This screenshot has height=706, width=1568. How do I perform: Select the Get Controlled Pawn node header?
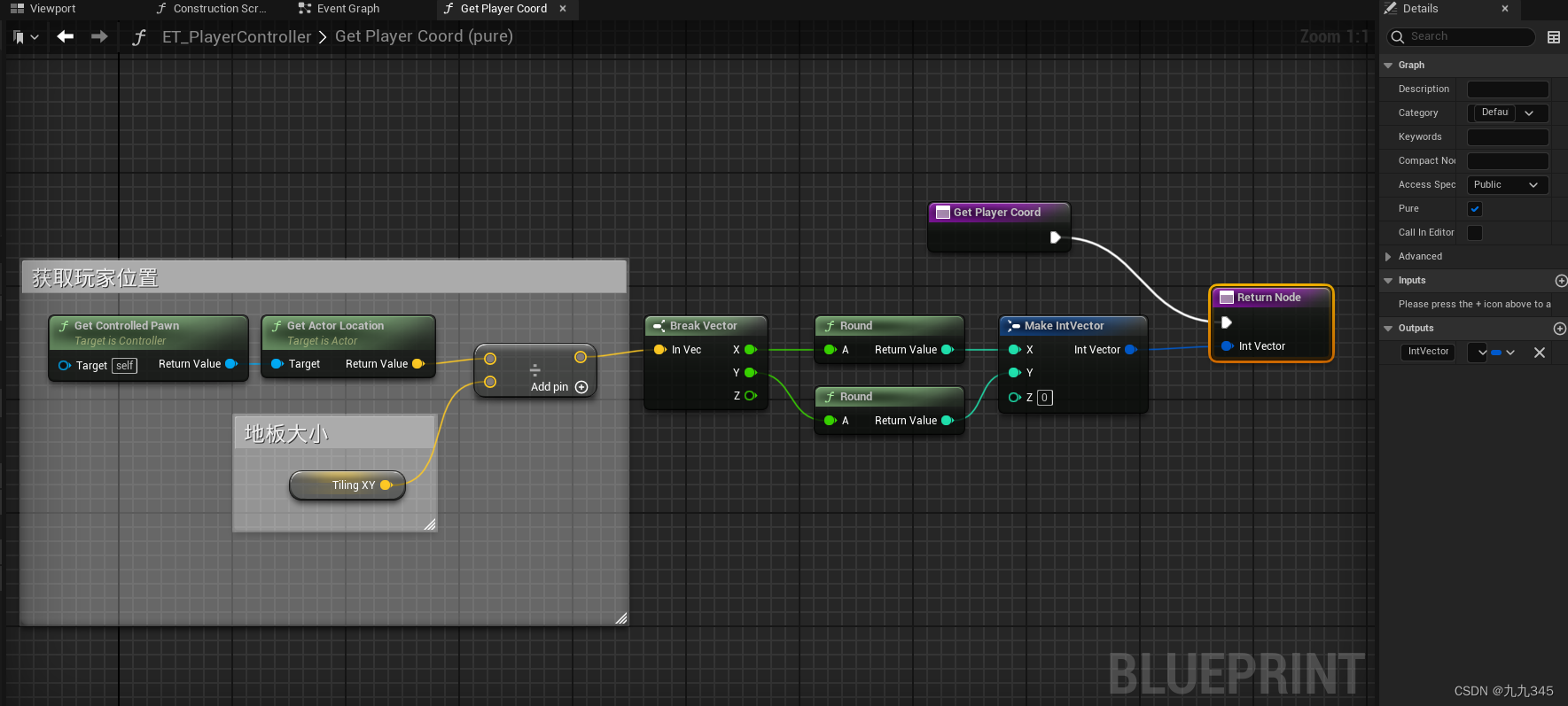pyautogui.click(x=148, y=332)
